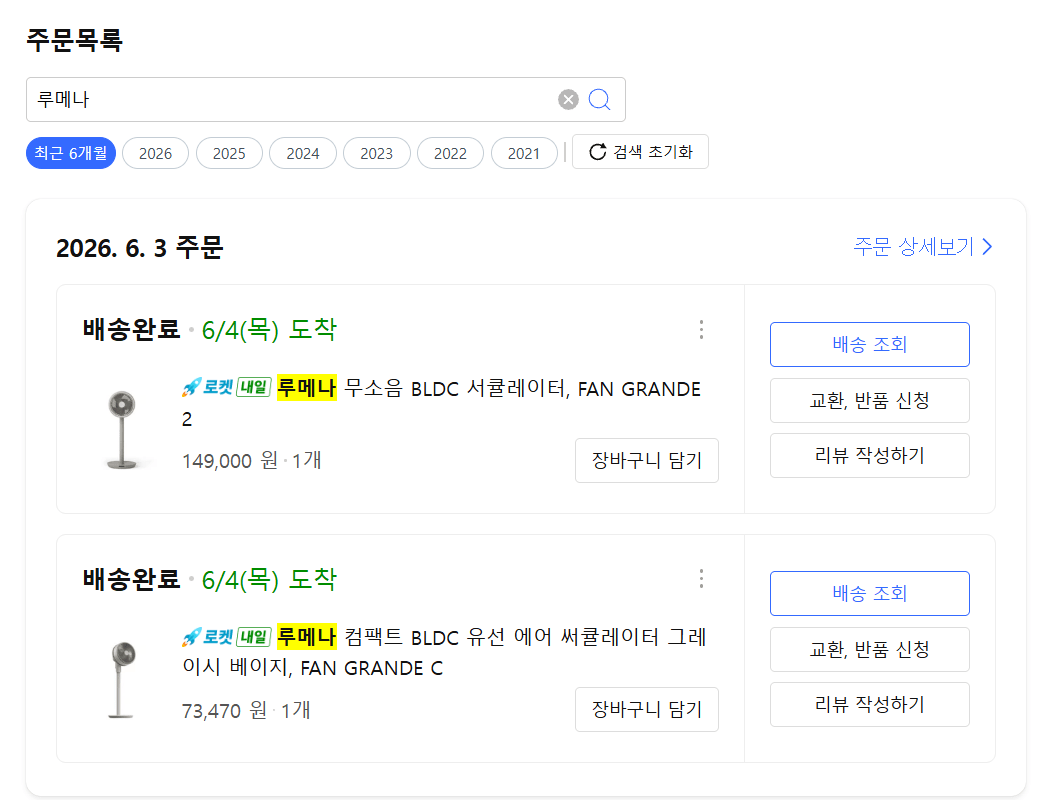Screen dimensions: 1041x800
Task: Request exchange or return for FAN GRANDE 2
Action: pyautogui.click(x=870, y=400)
